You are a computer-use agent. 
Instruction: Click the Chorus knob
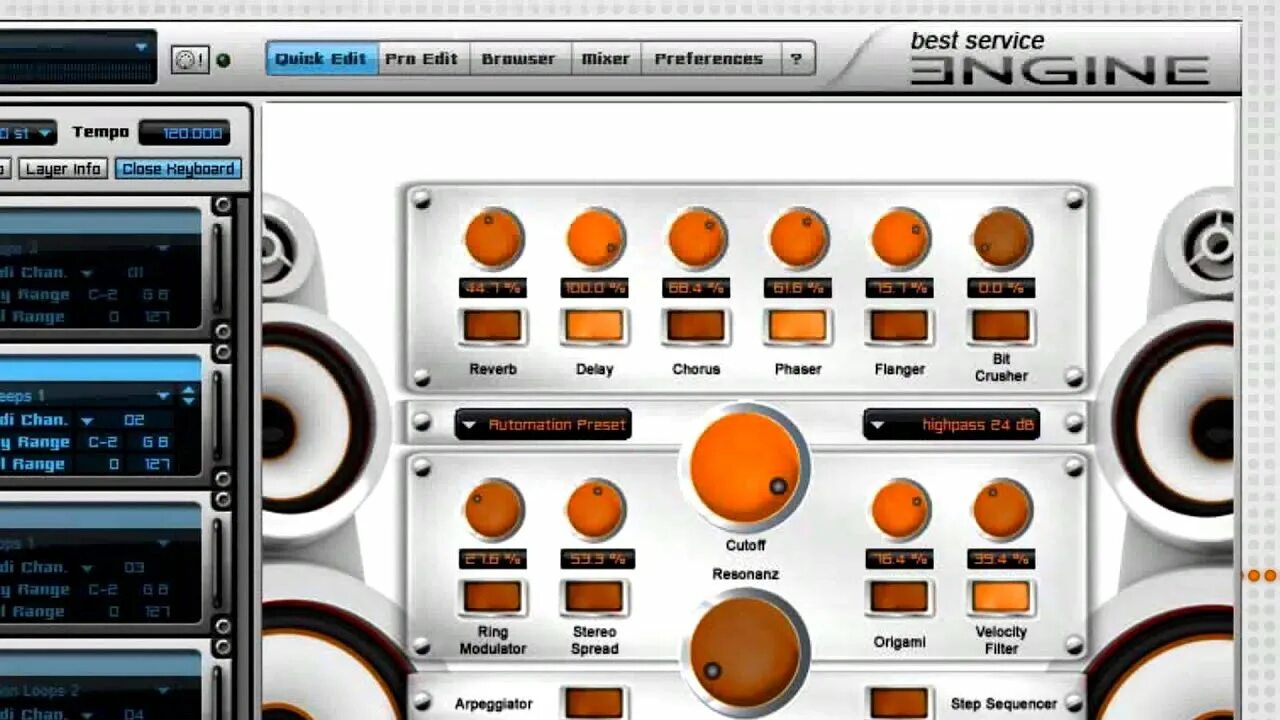pos(697,239)
